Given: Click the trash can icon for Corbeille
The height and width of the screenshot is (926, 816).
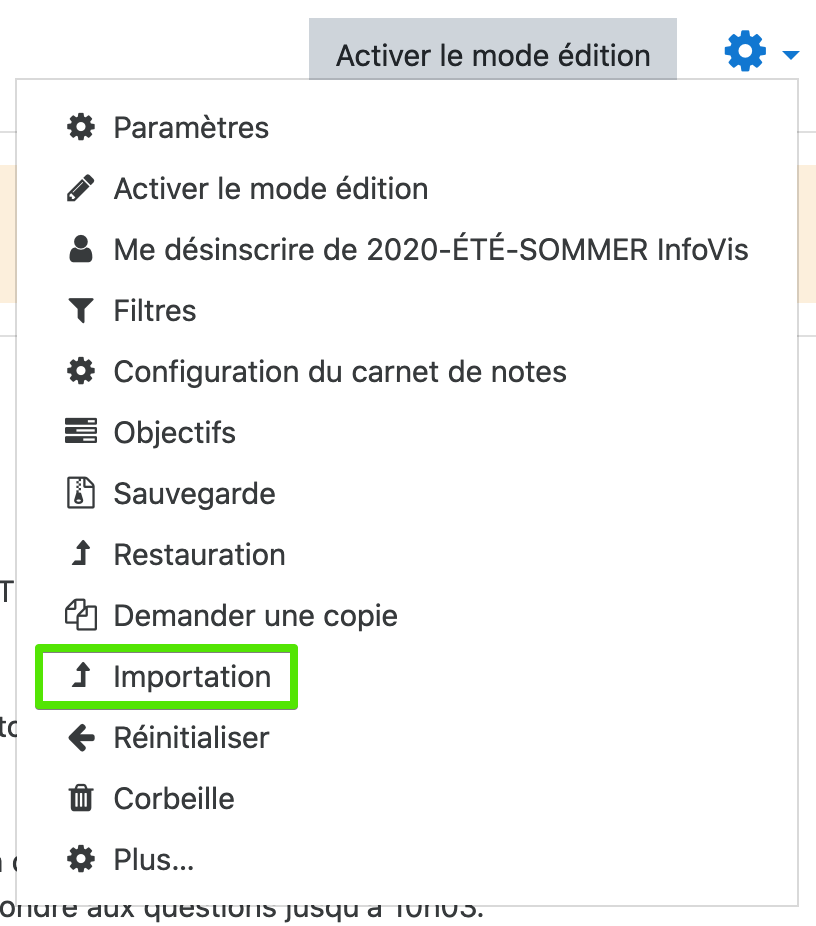Looking at the screenshot, I should [x=81, y=799].
